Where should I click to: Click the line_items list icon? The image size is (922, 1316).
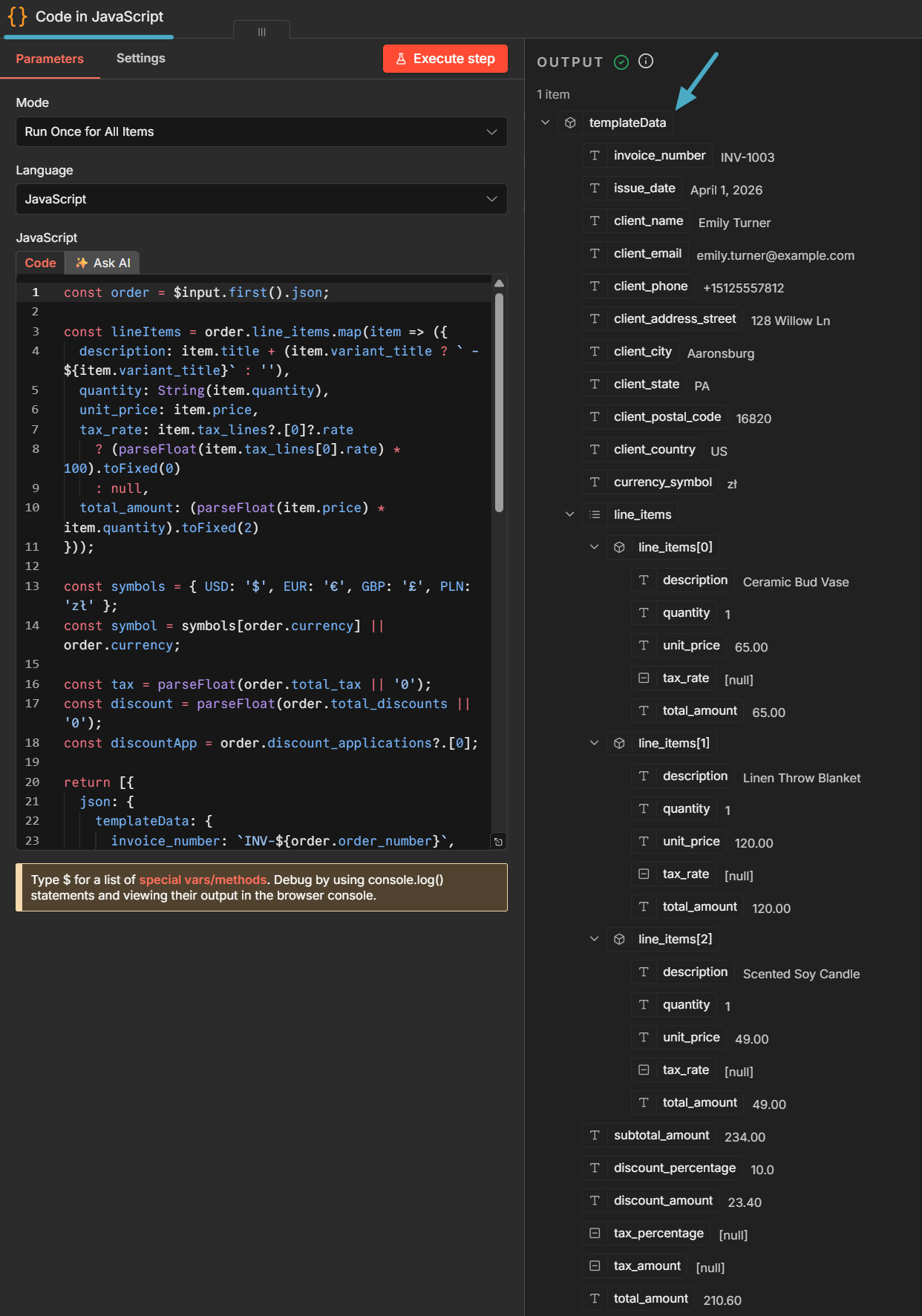[x=595, y=514]
